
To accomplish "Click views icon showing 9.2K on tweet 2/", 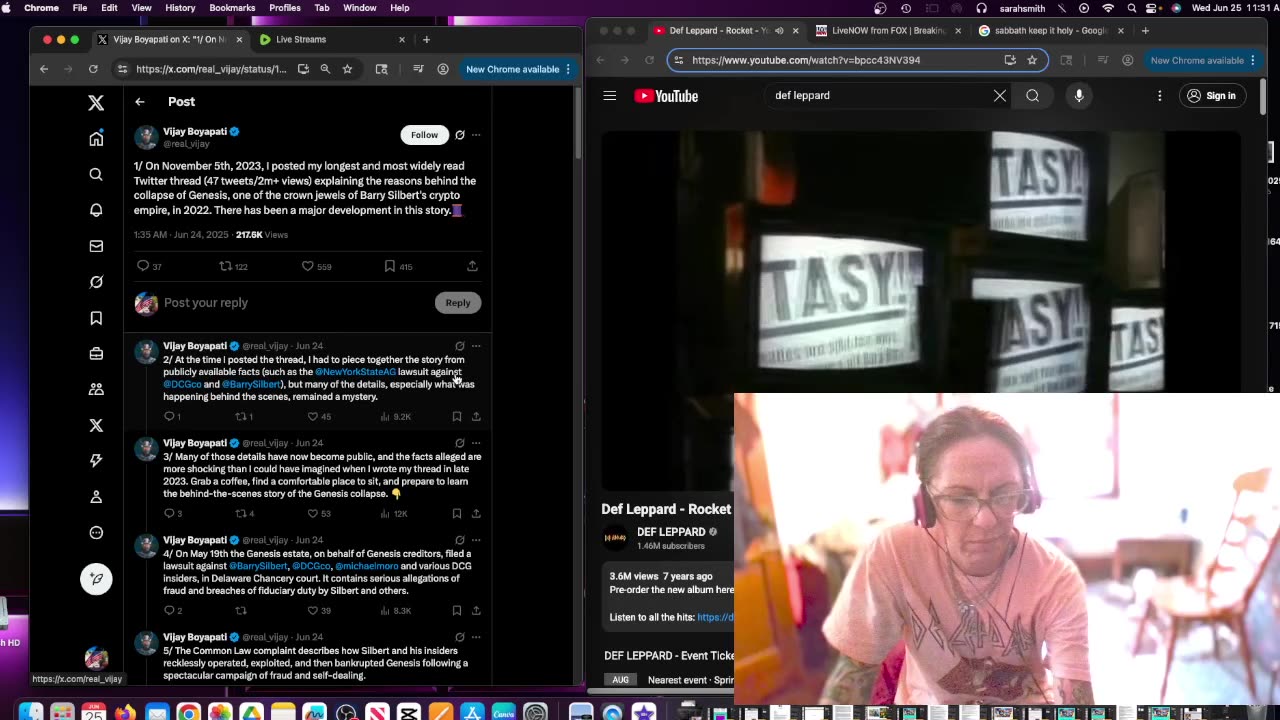I will pos(385,416).
